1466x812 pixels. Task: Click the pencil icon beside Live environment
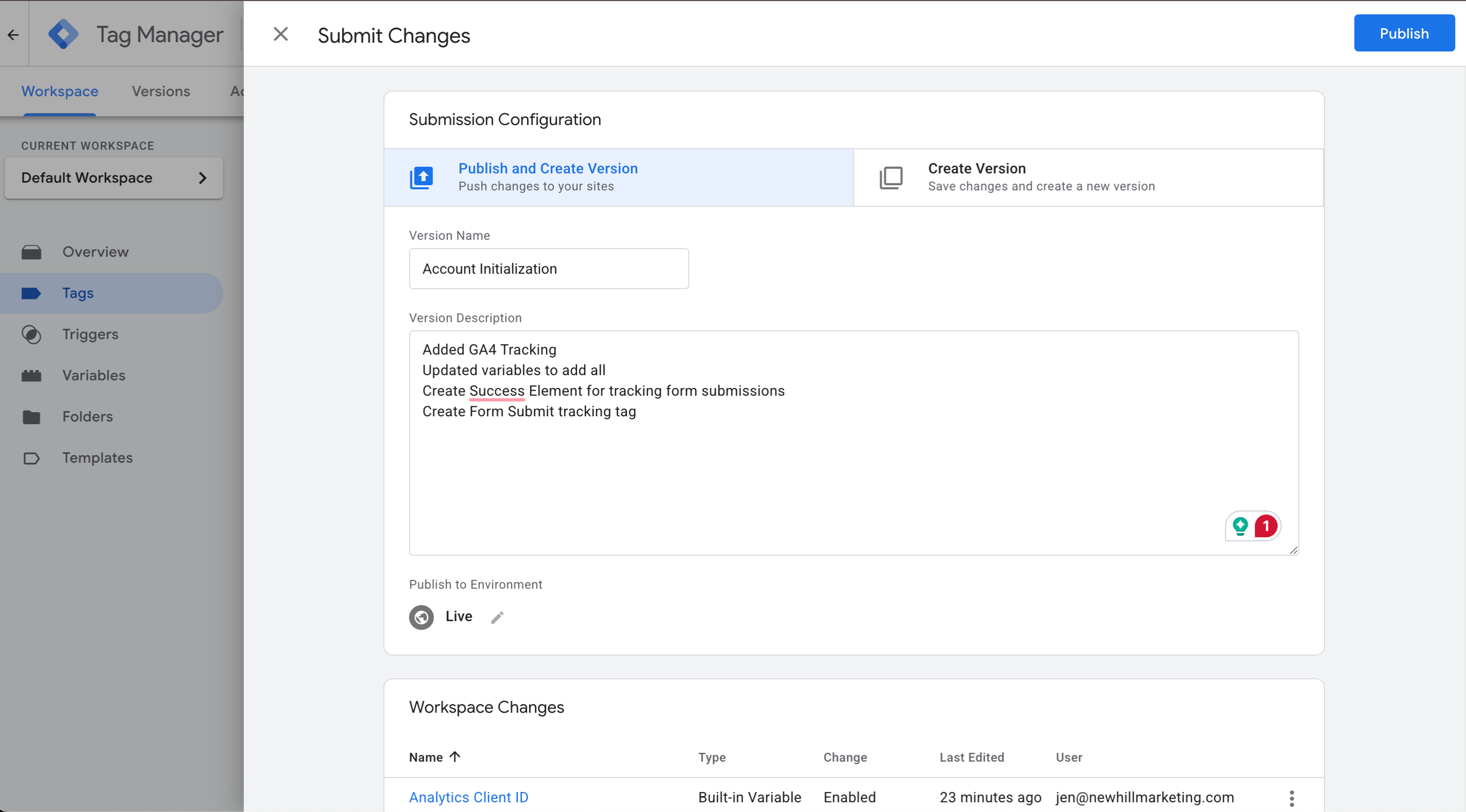point(497,617)
